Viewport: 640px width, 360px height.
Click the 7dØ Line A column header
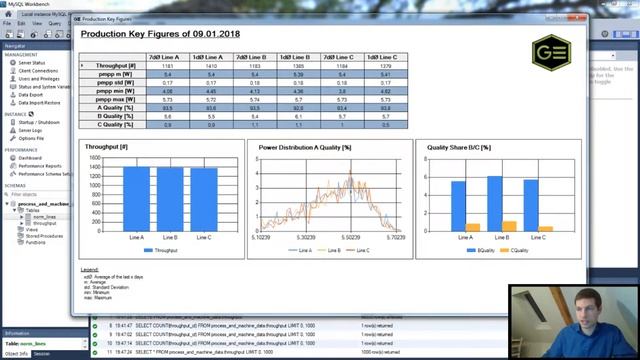(x=168, y=57)
